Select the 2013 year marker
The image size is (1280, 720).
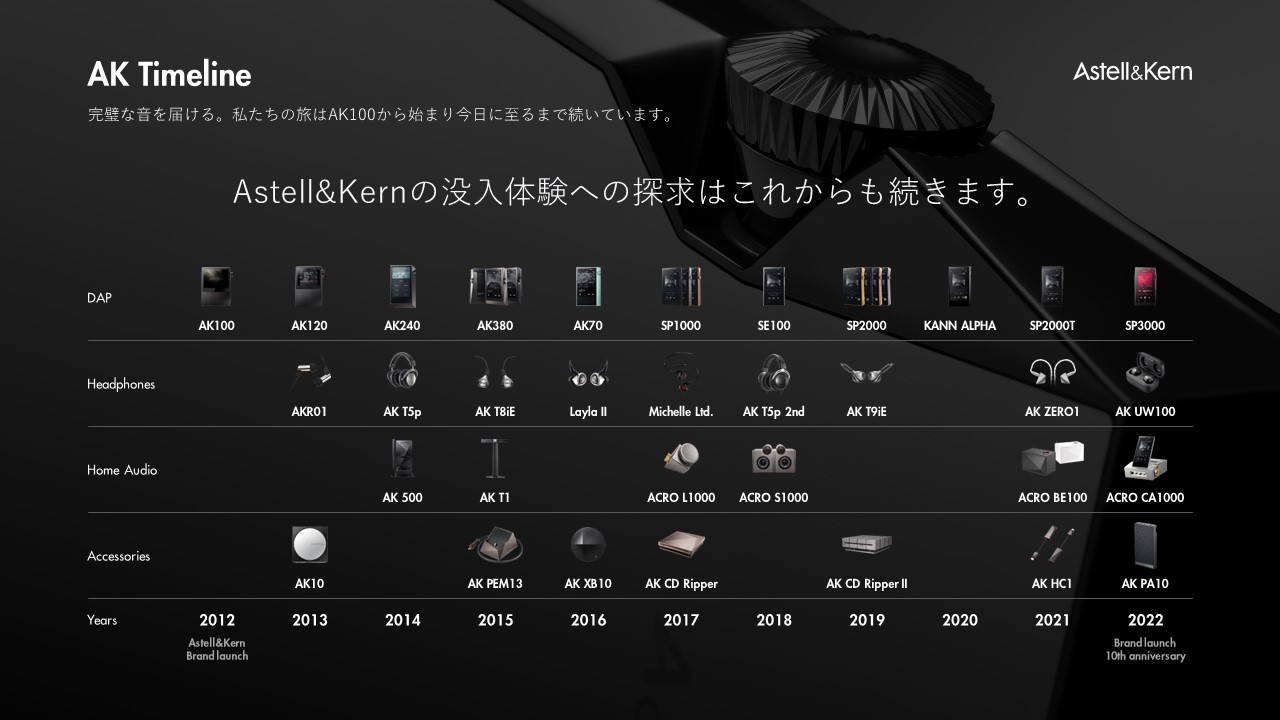tap(310, 620)
